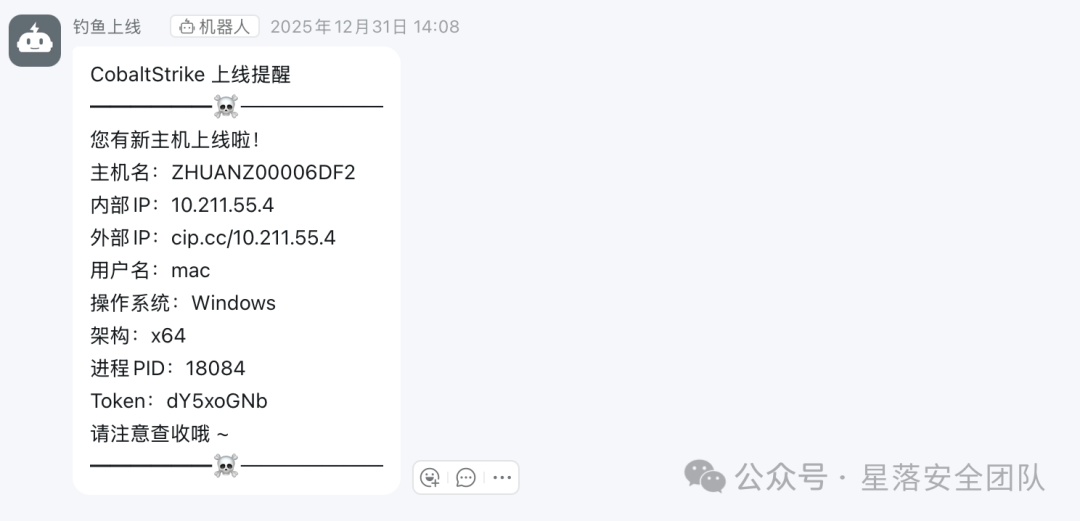1080x521 pixels.
Task: Click the robot avatar of 钓鱼上线
Action: coord(34,41)
